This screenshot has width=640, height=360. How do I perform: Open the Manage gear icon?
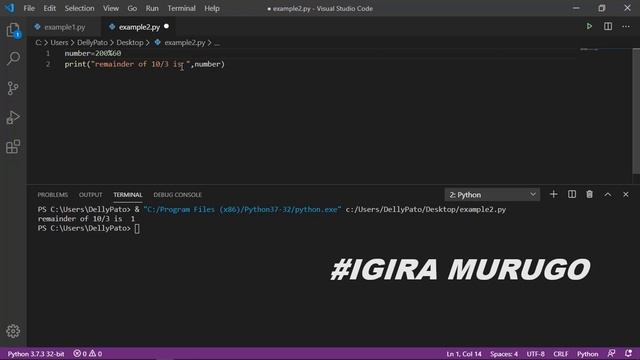pos(13,331)
